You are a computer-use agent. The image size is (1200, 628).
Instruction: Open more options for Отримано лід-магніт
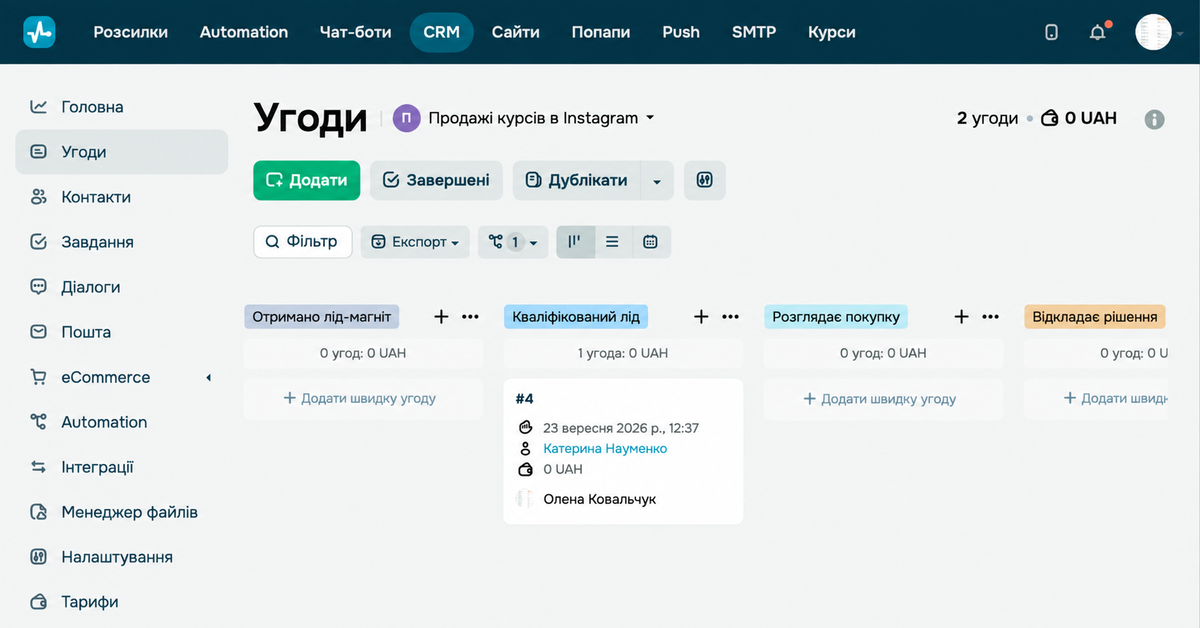[471, 317]
